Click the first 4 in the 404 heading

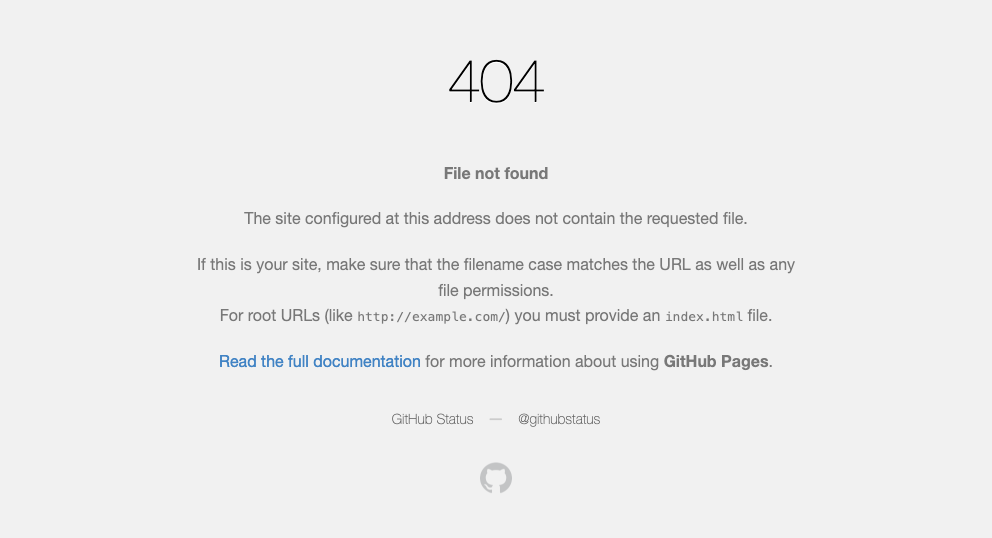(x=464, y=82)
